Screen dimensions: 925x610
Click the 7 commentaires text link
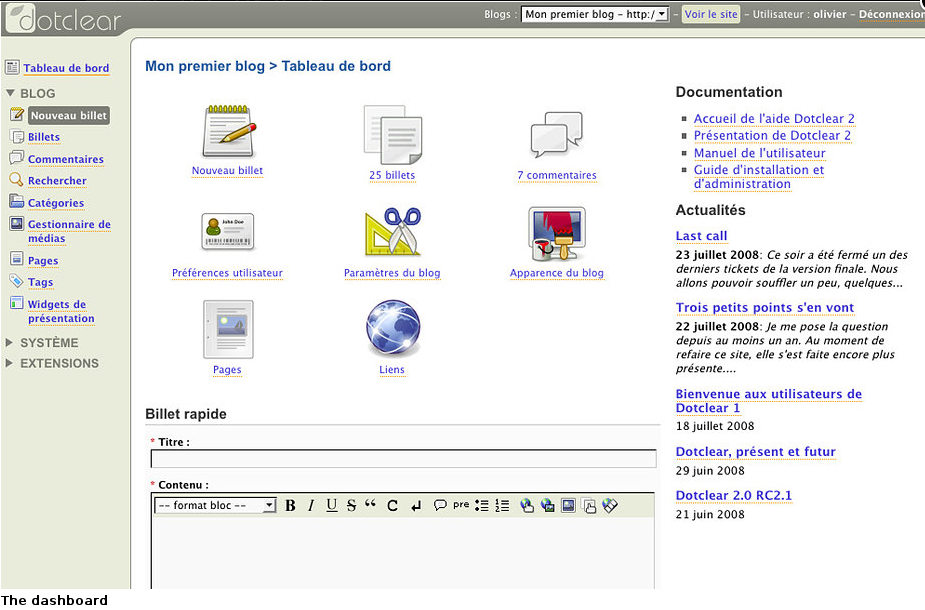(x=557, y=175)
